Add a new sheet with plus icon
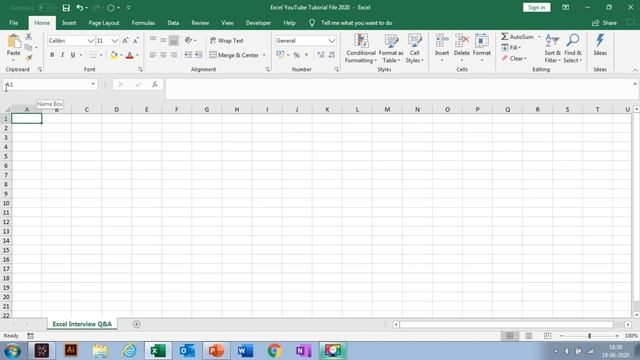 137,324
